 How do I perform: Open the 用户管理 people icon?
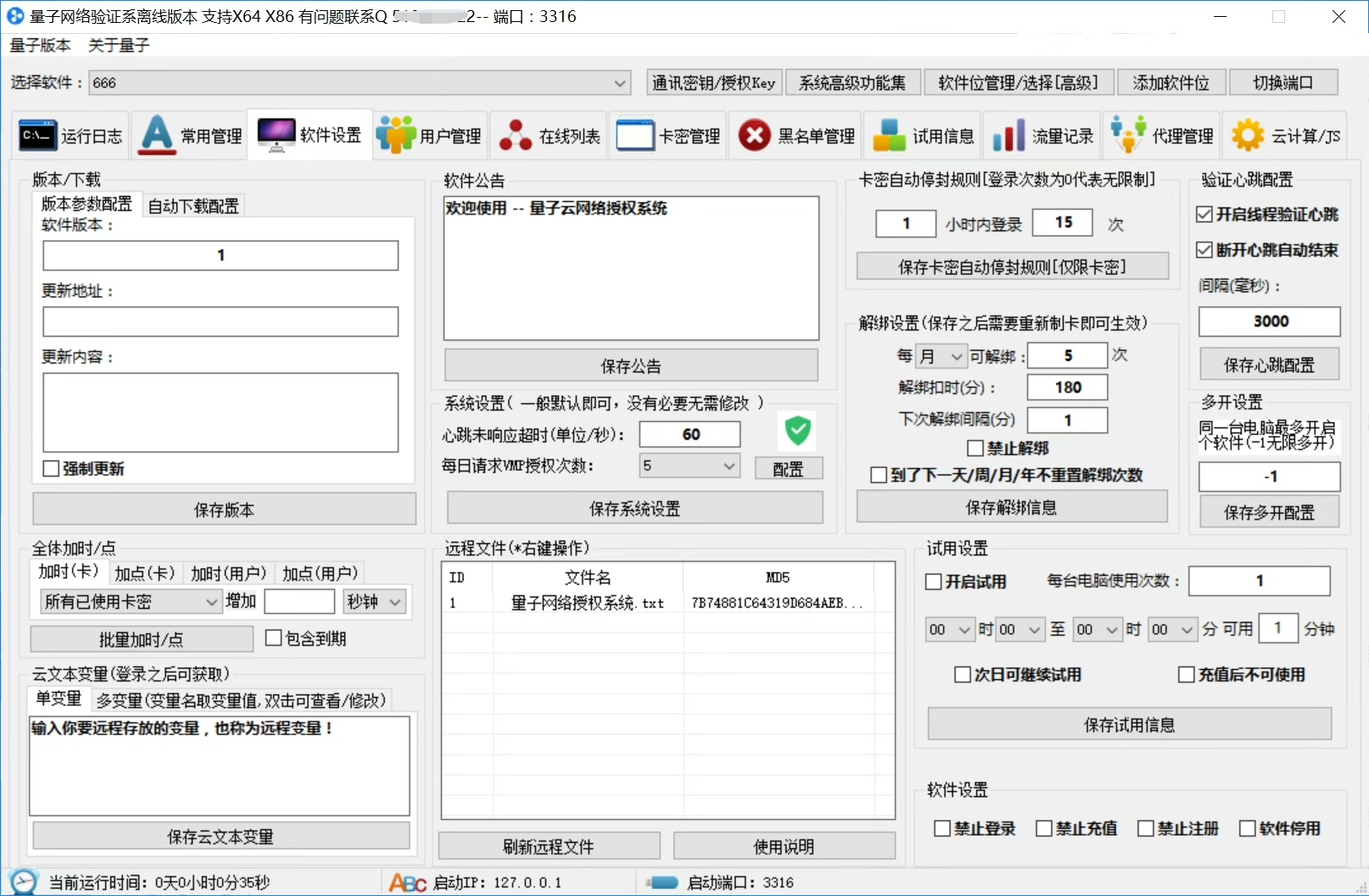coord(396,135)
